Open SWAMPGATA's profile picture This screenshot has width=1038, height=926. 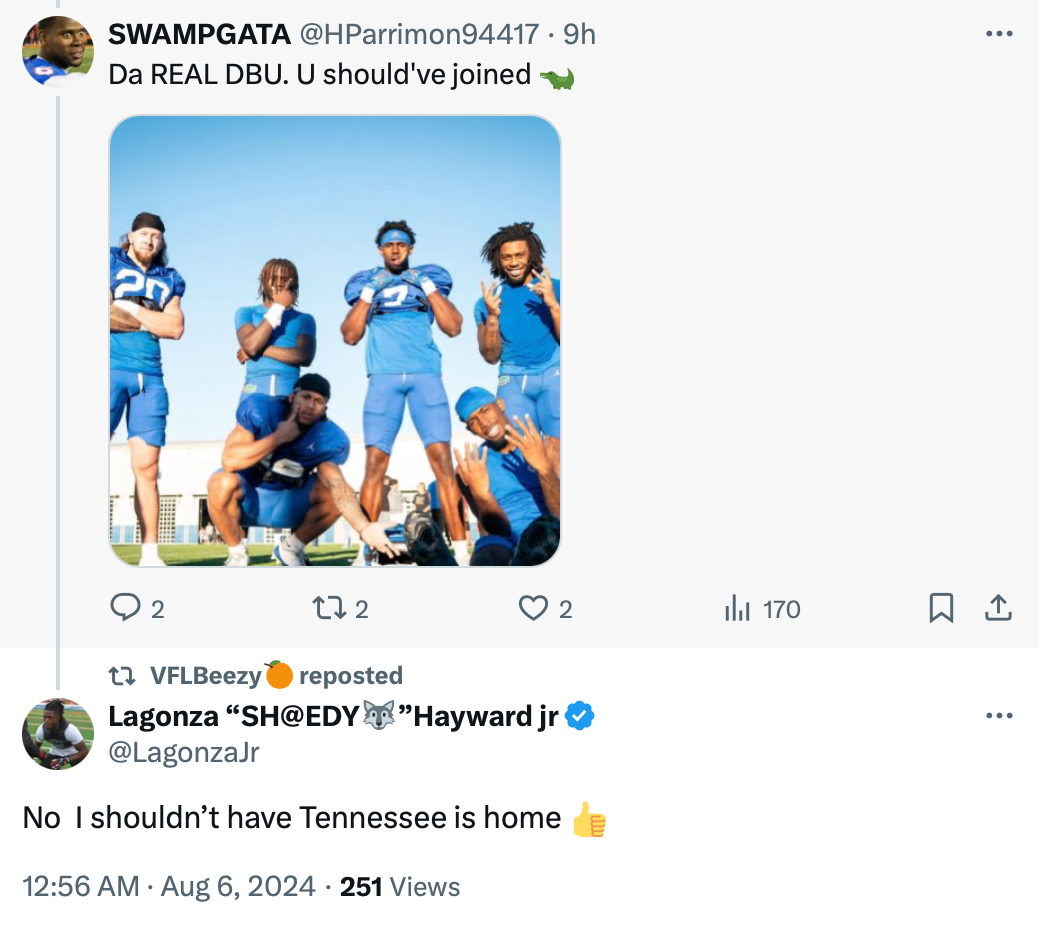[58, 52]
